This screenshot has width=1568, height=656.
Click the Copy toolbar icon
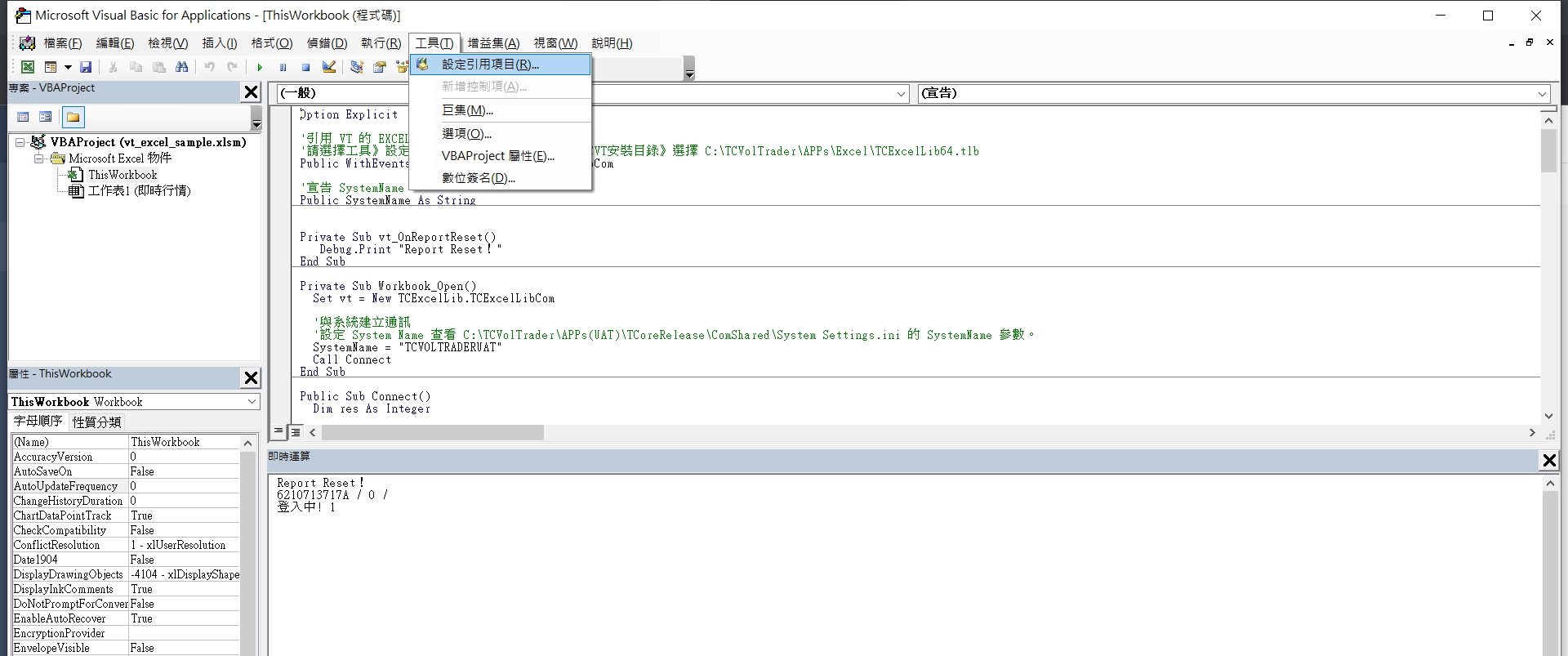point(136,67)
